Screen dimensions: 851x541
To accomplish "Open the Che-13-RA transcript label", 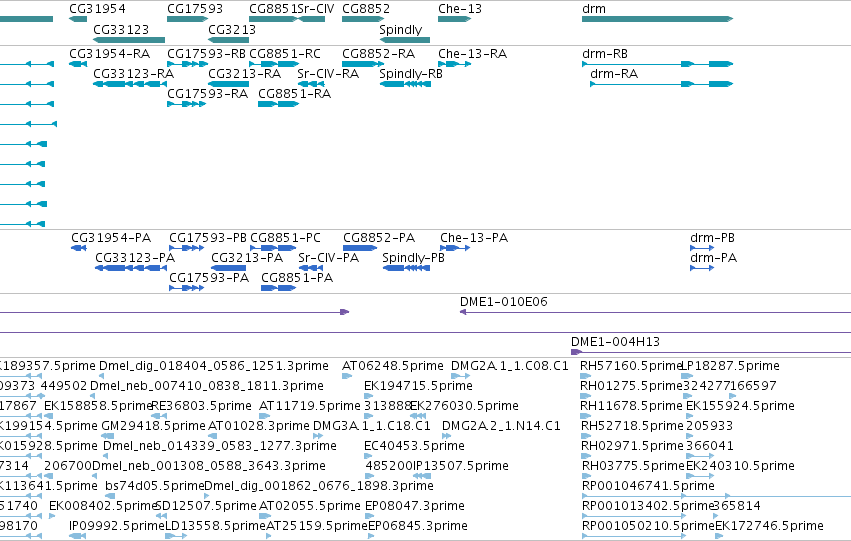I will (472, 54).
